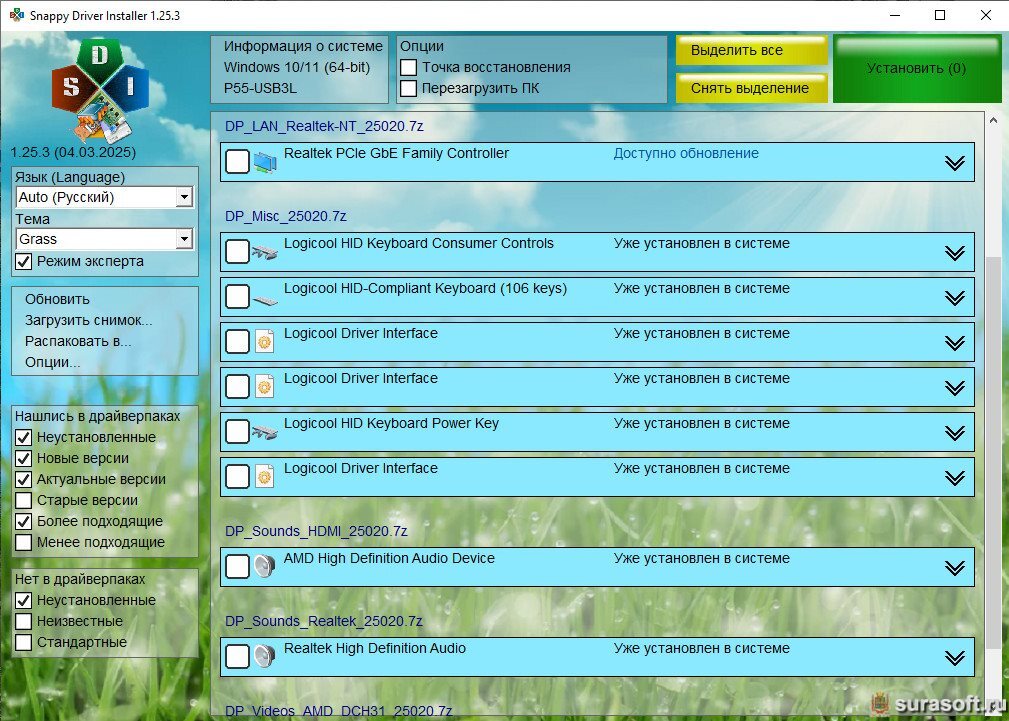Expand Realtek High Definition Audio details

pos(955,658)
